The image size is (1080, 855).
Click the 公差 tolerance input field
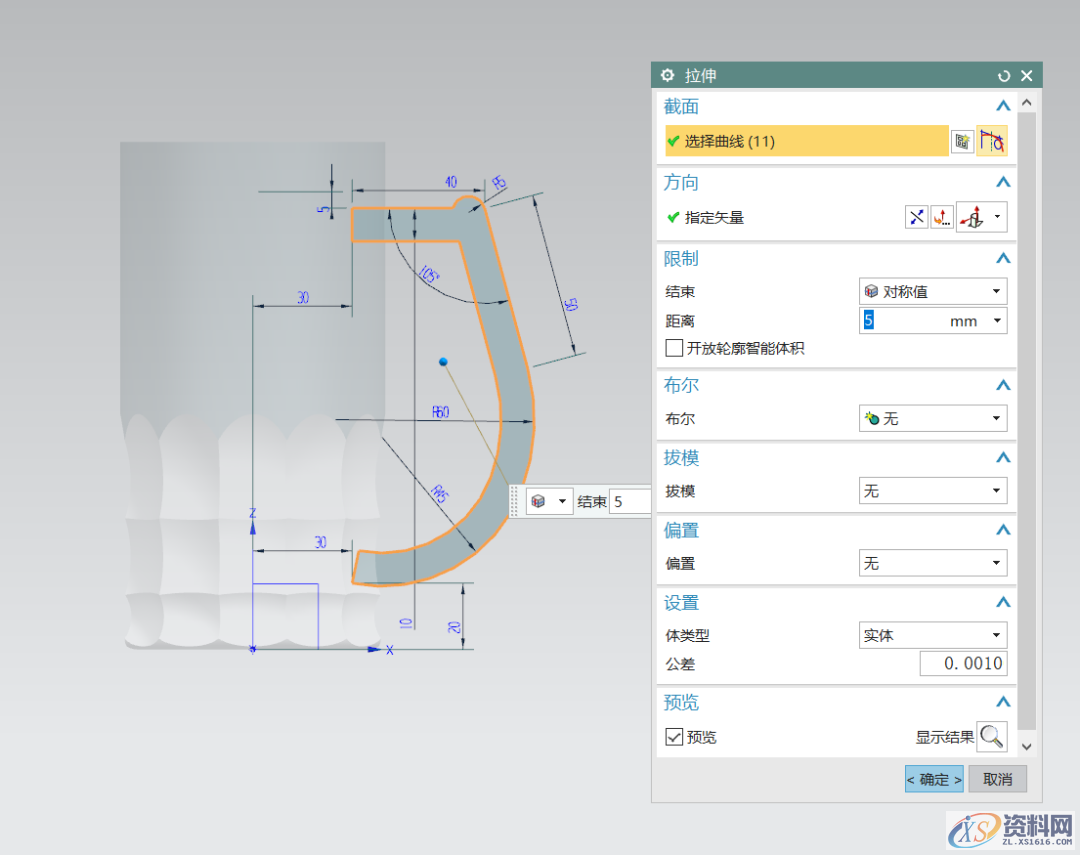pyautogui.click(x=963, y=663)
